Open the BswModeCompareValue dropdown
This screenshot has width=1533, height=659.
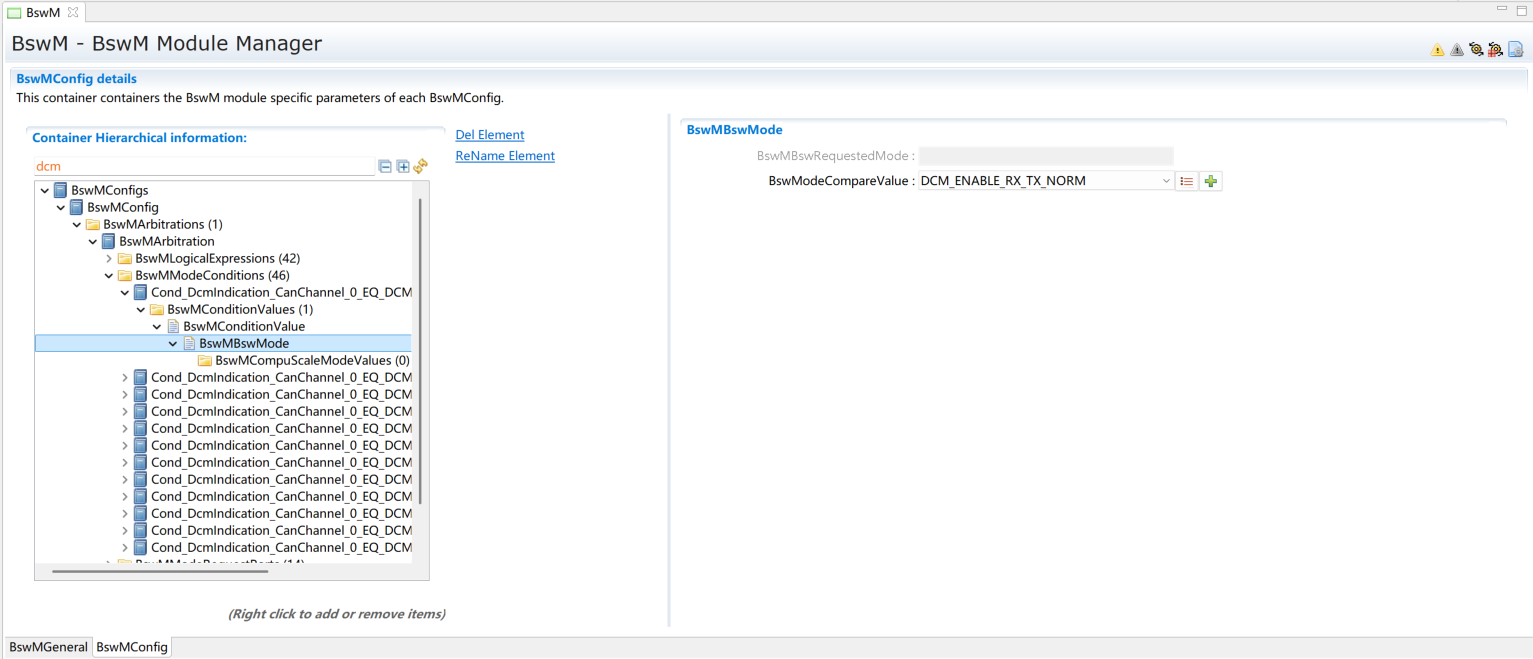click(x=1166, y=181)
